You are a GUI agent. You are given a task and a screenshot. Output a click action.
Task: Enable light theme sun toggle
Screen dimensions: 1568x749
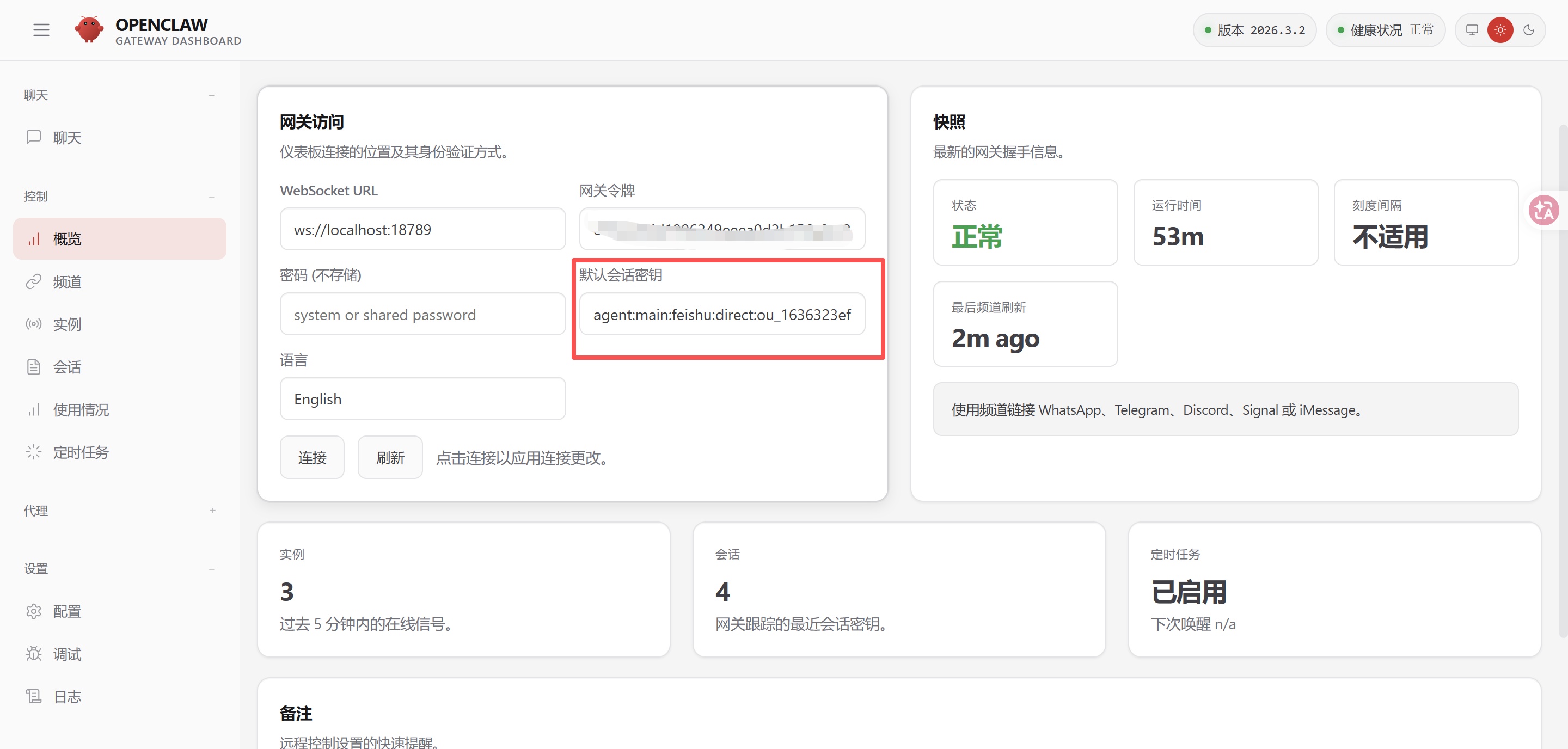pyautogui.click(x=1500, y=30)
